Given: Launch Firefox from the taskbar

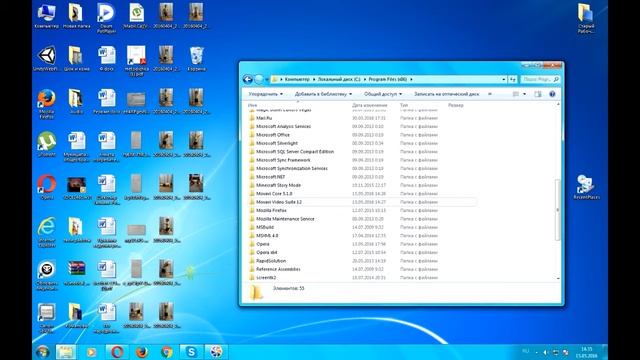Looking at the screenshot, I should (142, 351).
